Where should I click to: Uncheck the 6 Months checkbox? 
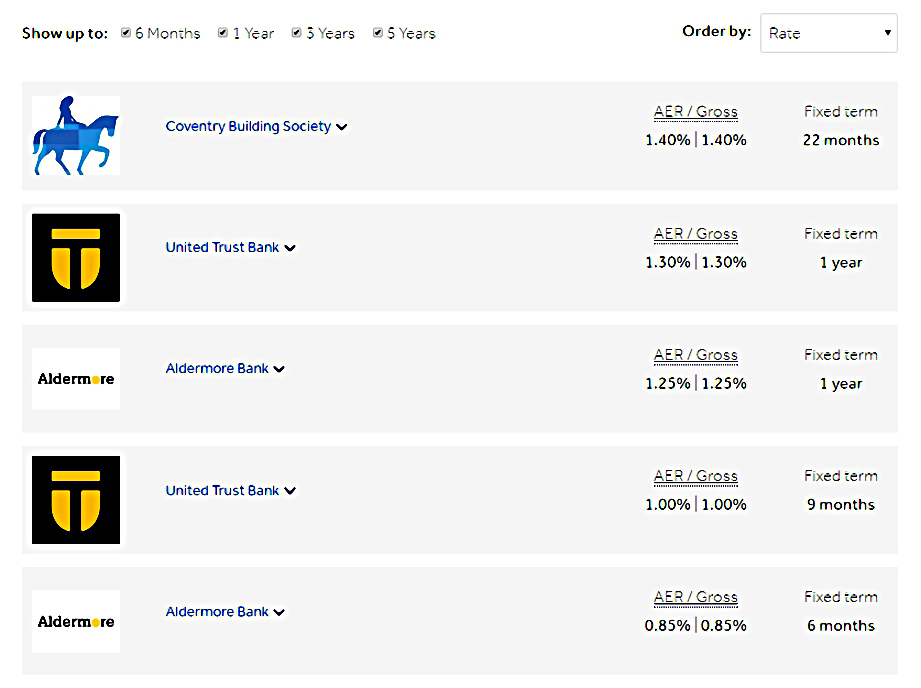(x=126, y=33)
